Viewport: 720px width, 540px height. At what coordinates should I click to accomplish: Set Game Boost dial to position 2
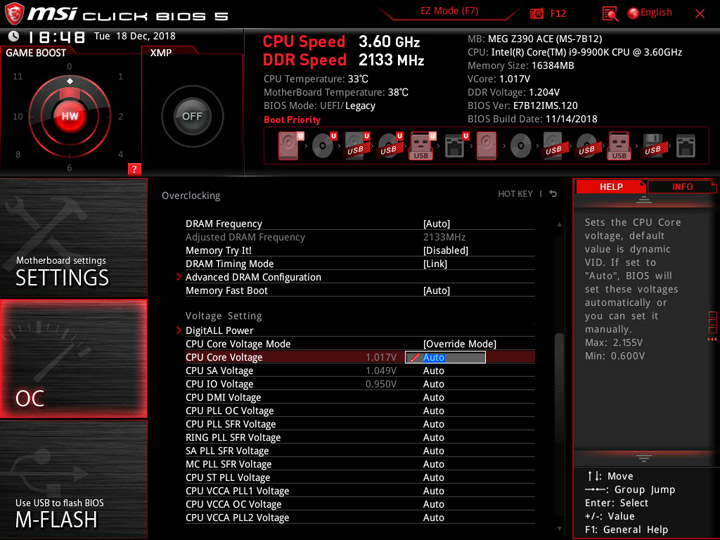pos(120,116)
